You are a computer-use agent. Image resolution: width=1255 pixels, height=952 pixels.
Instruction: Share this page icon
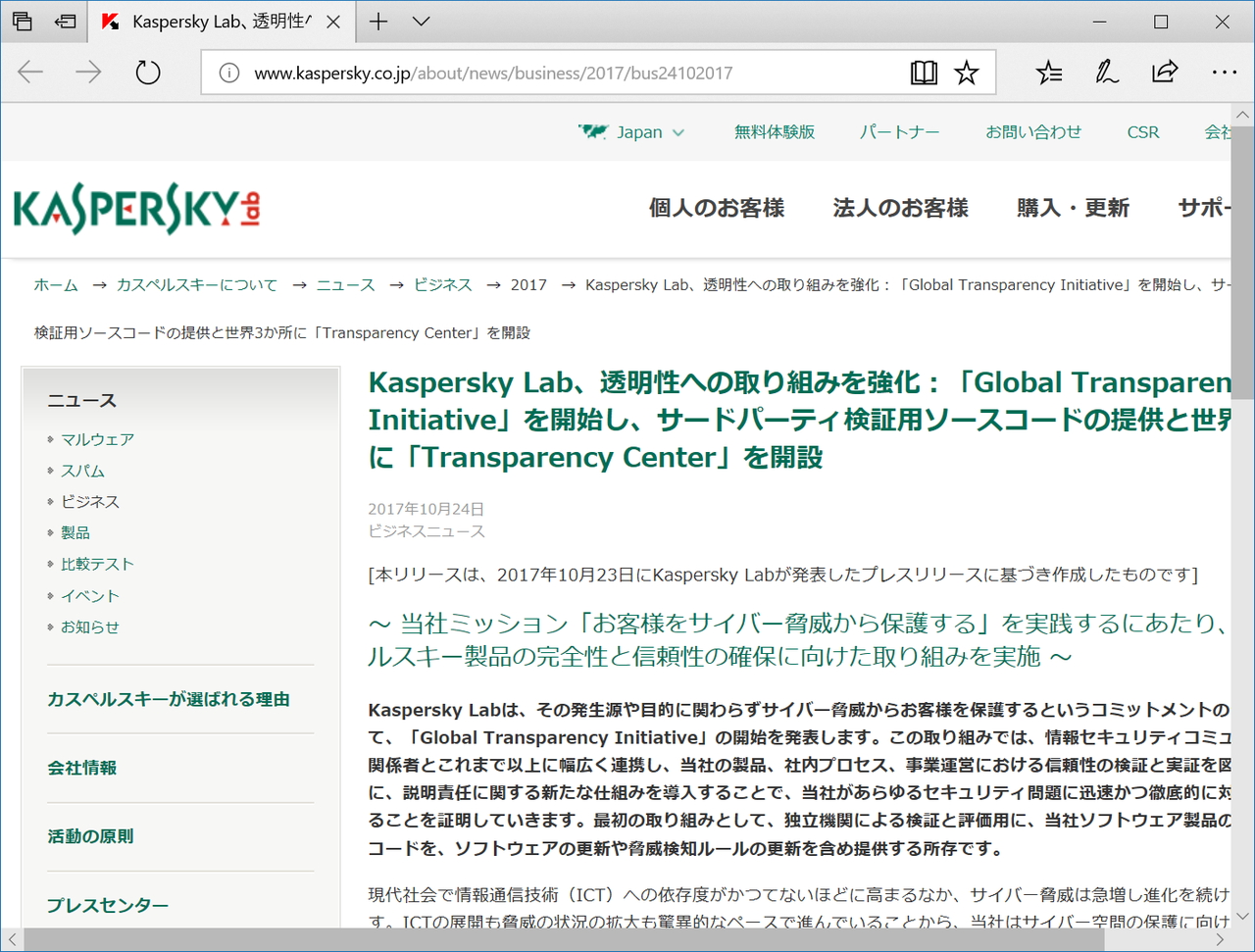(1165, 73)
